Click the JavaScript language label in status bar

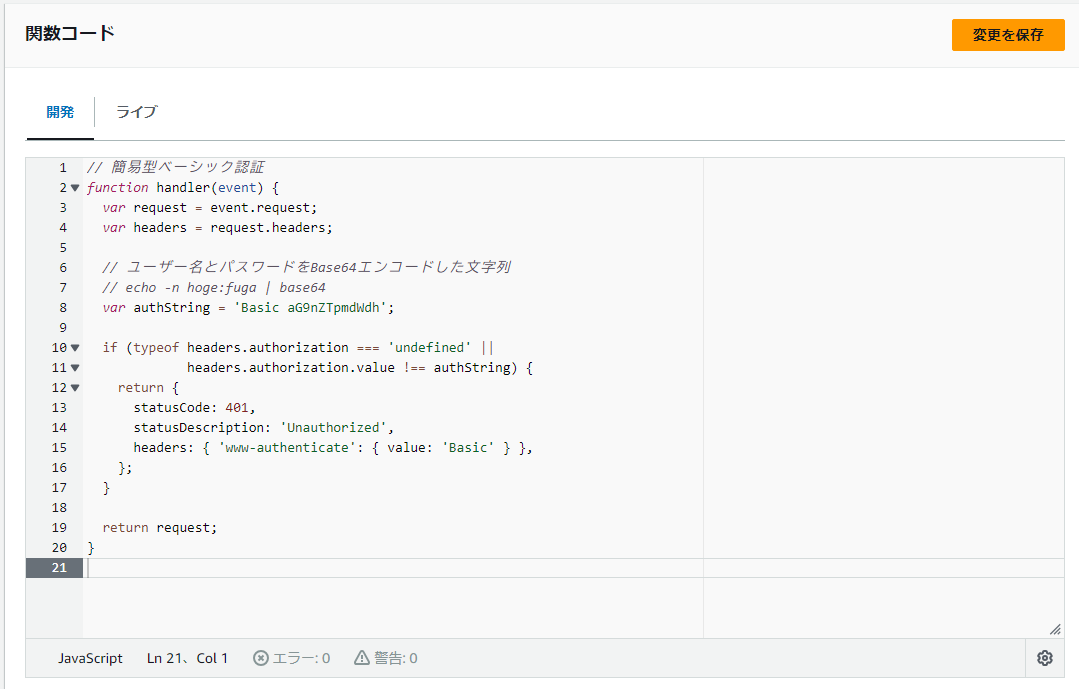click(x=90, y=657)
